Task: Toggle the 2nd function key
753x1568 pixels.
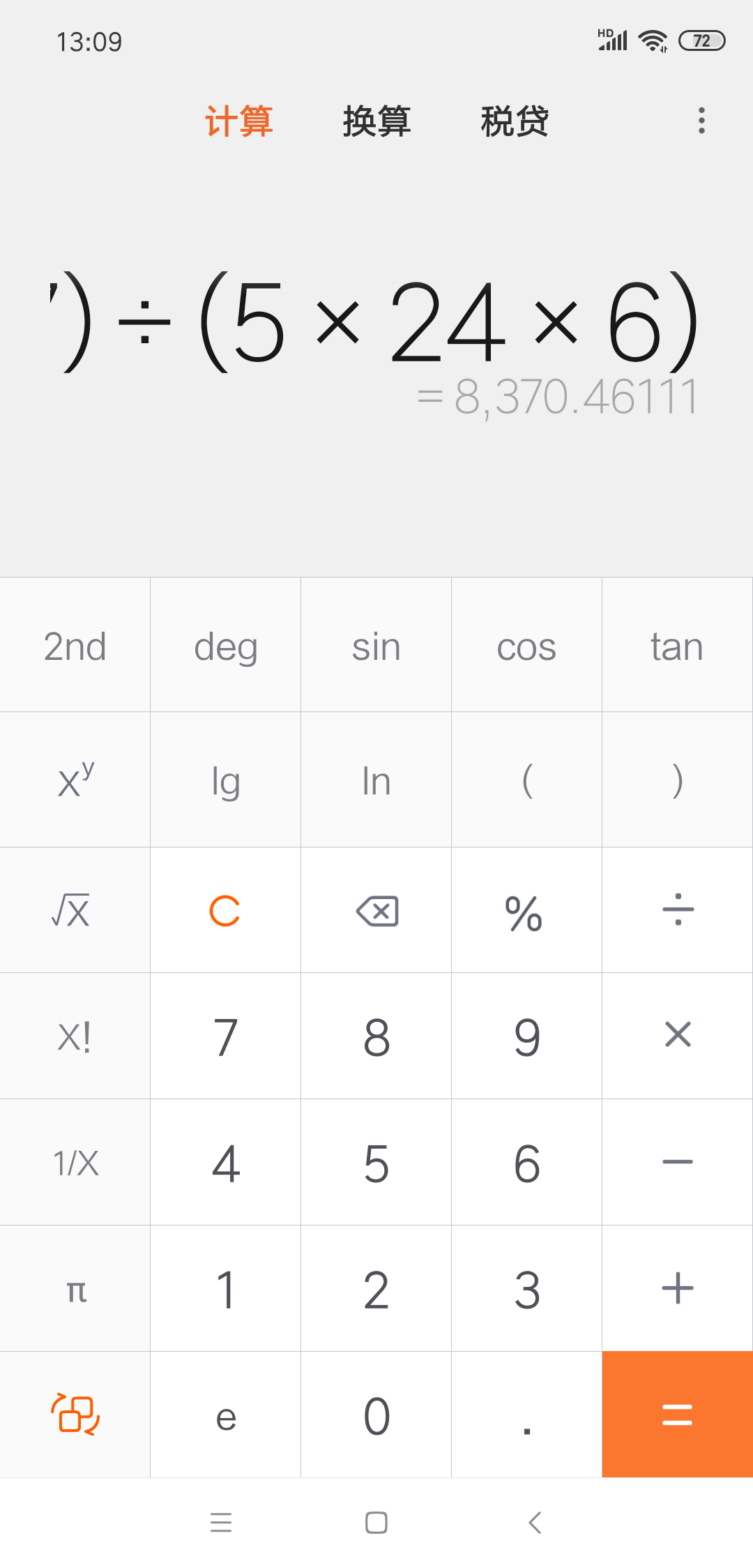Action: [75, 645]
